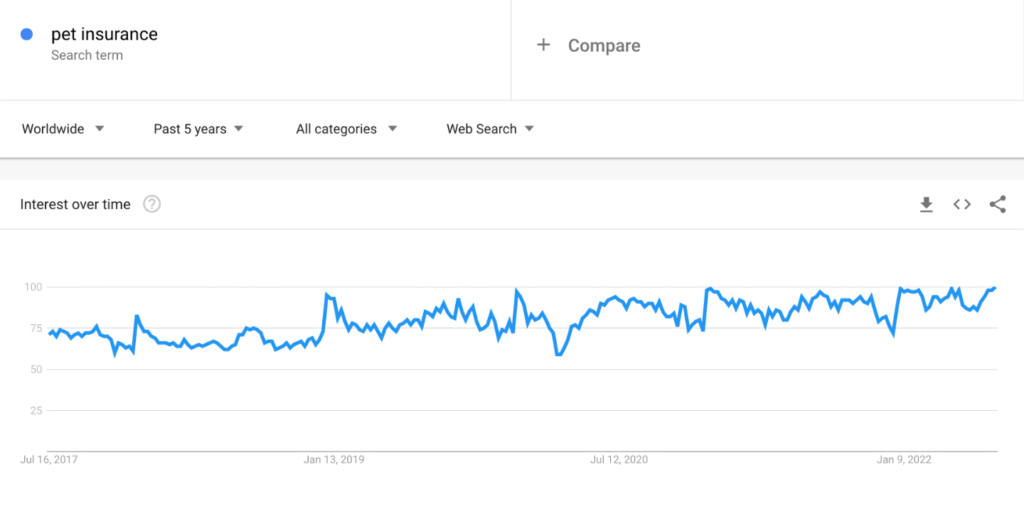Download the interest over time CSV
1024x521 pixels.
pyautogui.click(x=926, y=205)
